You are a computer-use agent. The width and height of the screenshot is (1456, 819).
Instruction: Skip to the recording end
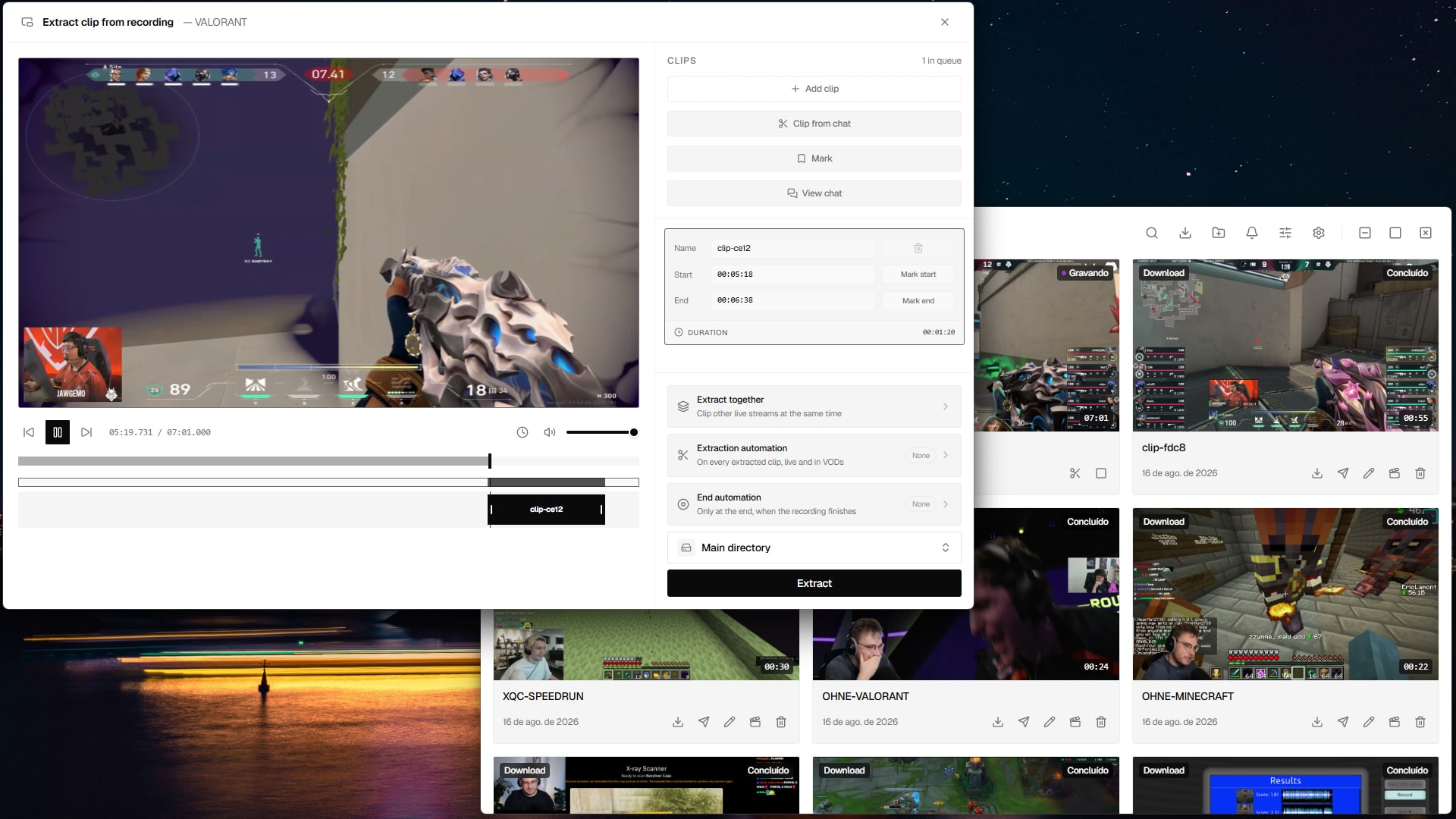(86, 432)
